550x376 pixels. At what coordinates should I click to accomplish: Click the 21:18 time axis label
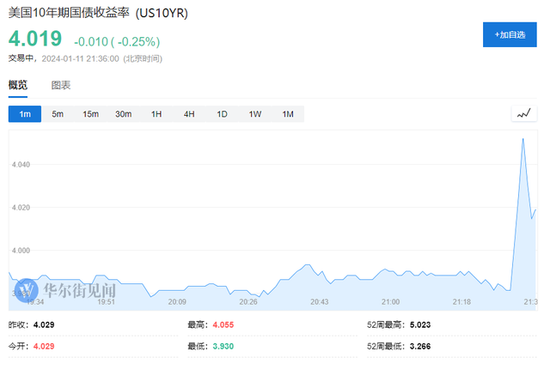tap(462, 302)
